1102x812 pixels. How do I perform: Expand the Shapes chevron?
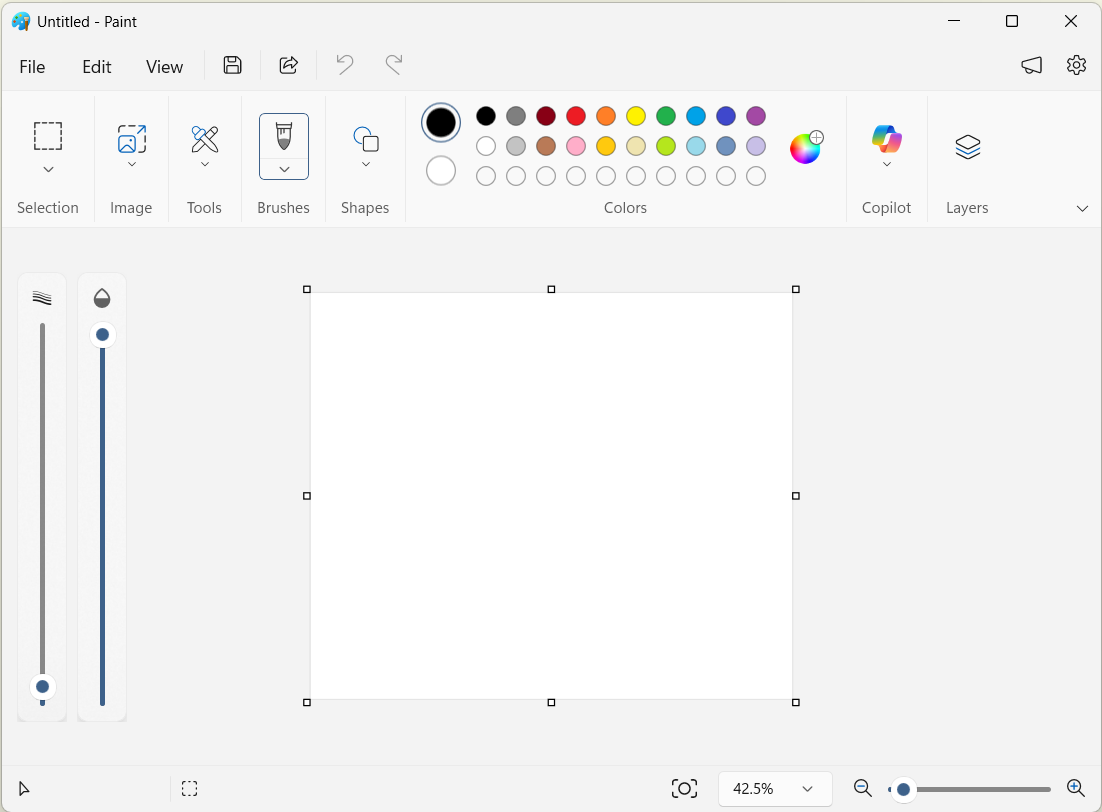pos(365,165)
